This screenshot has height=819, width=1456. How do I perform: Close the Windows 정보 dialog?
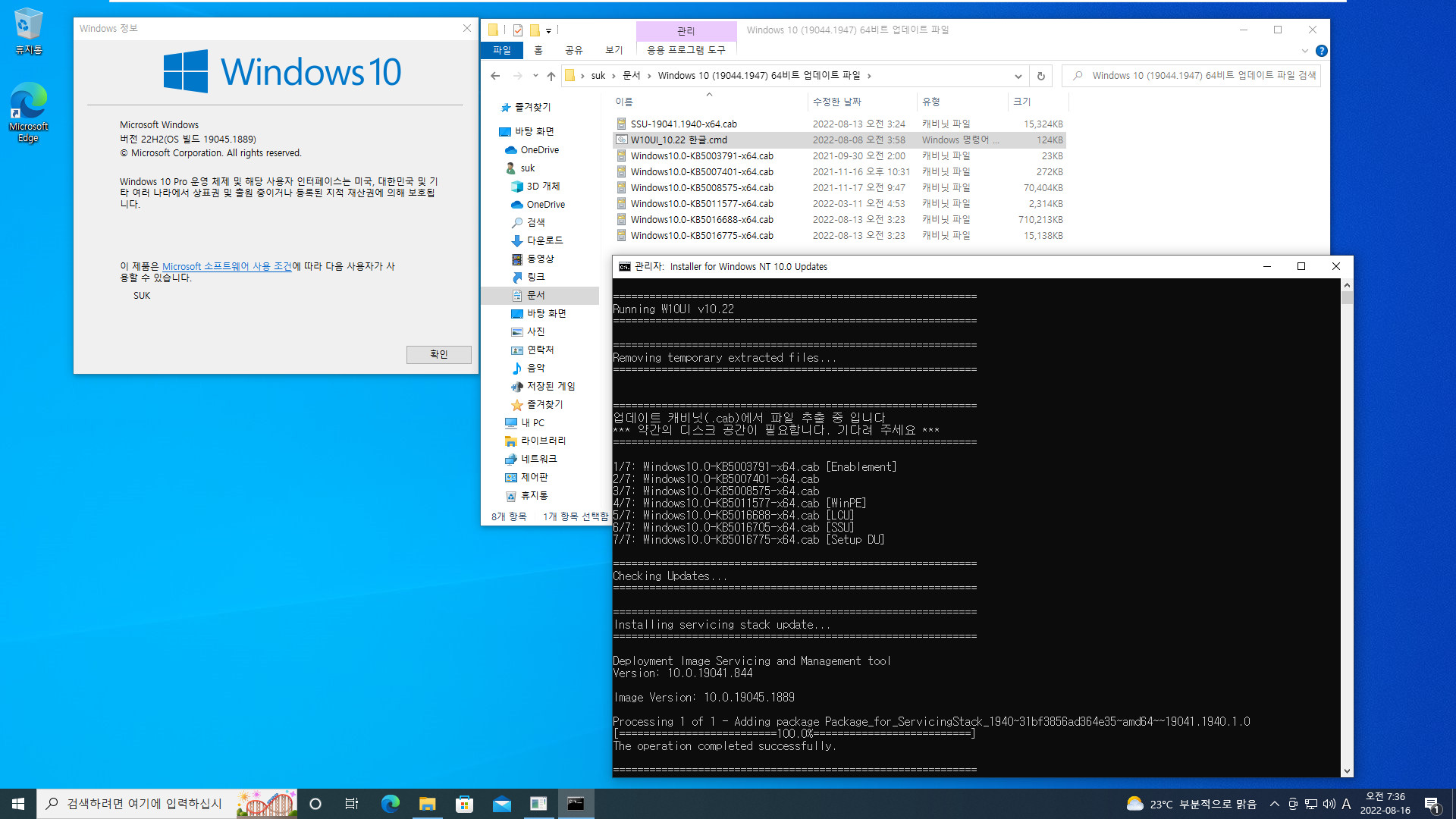pos(467,28)
